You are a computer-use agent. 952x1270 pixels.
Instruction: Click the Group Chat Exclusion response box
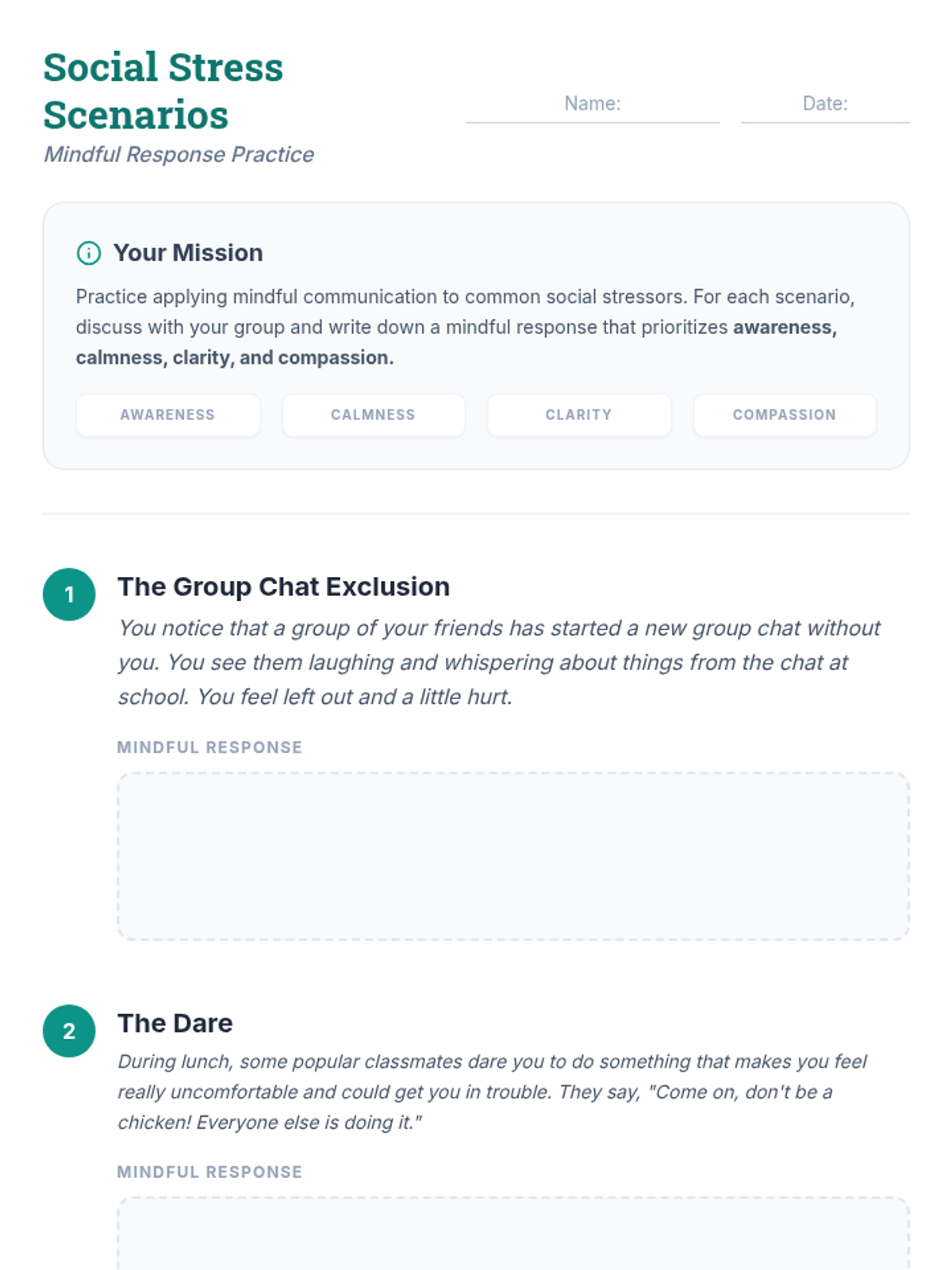coord(512,856)
